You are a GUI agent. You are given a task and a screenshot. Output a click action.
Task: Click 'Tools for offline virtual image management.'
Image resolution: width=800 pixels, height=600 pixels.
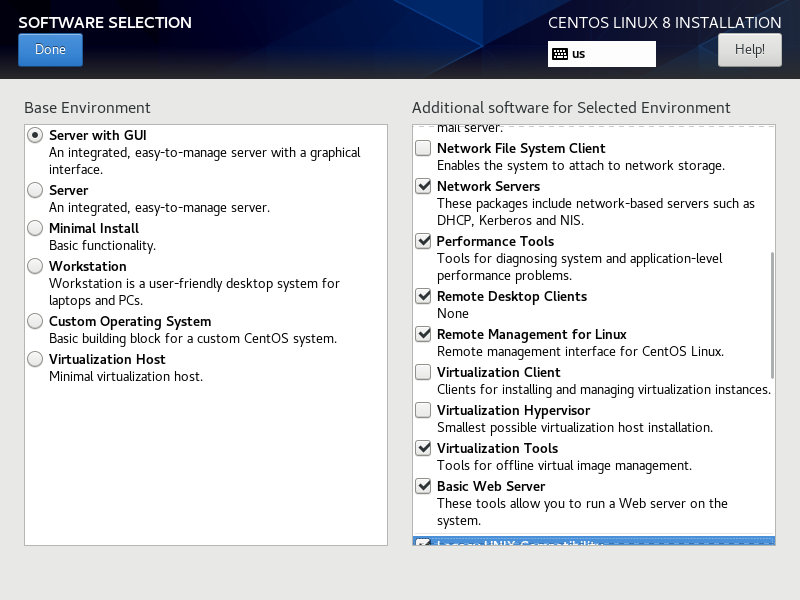point(564,465)
